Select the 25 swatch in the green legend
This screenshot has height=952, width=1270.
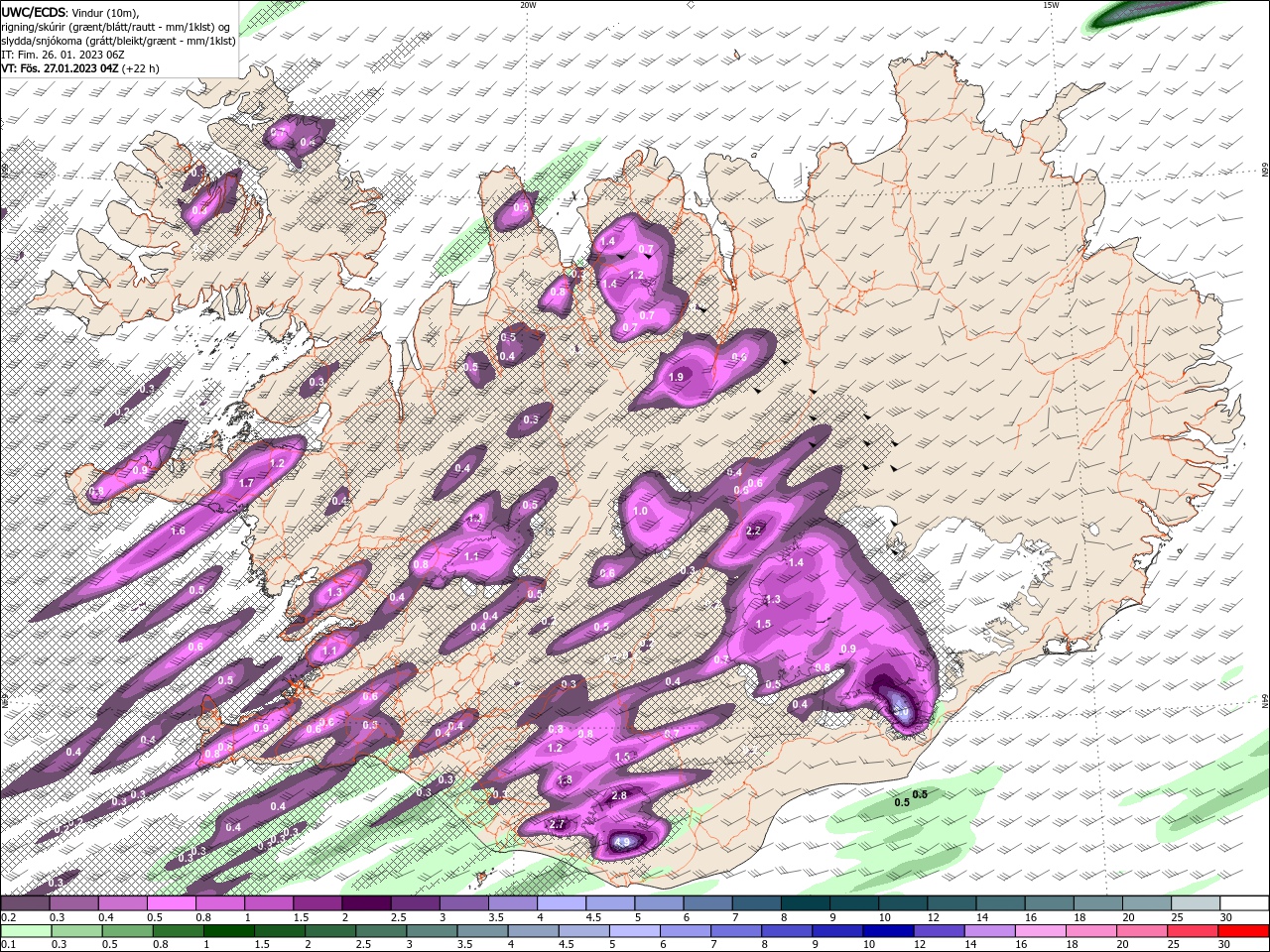pyautogui.click(x=1192, y=931)
